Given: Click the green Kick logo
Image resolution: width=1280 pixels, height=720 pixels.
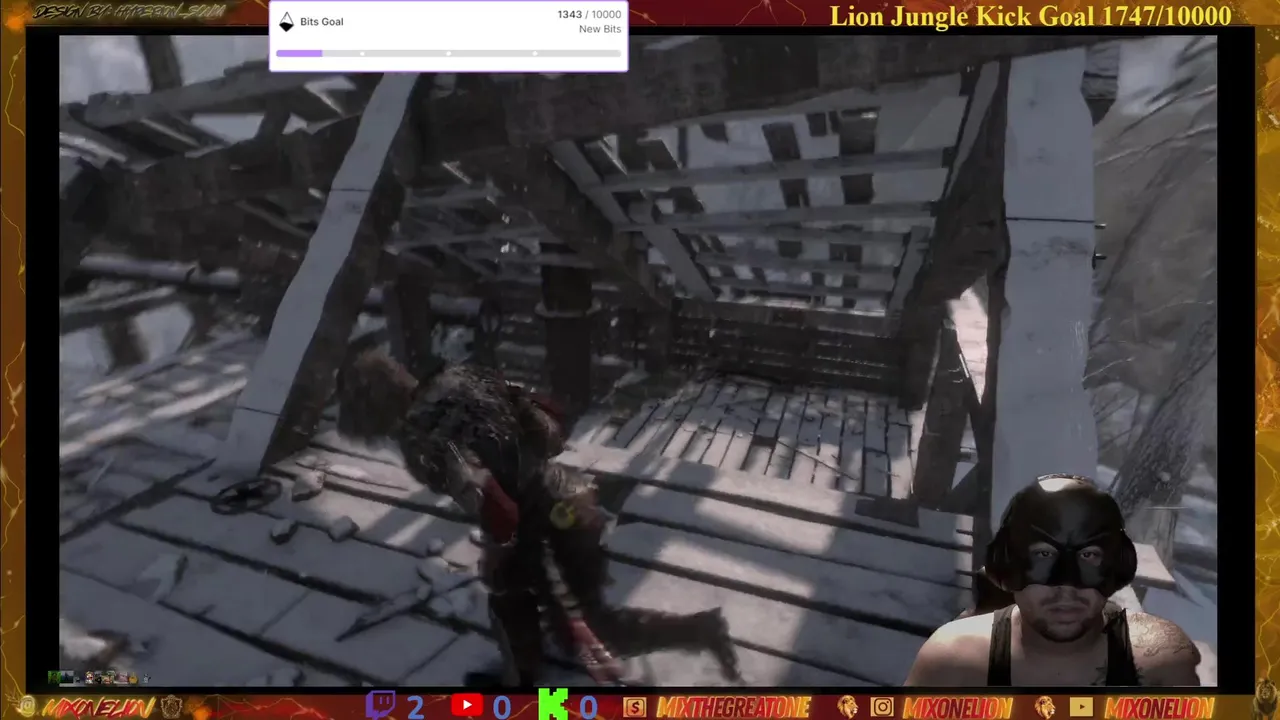Looking at the screenshot, I should click(553, 705).
